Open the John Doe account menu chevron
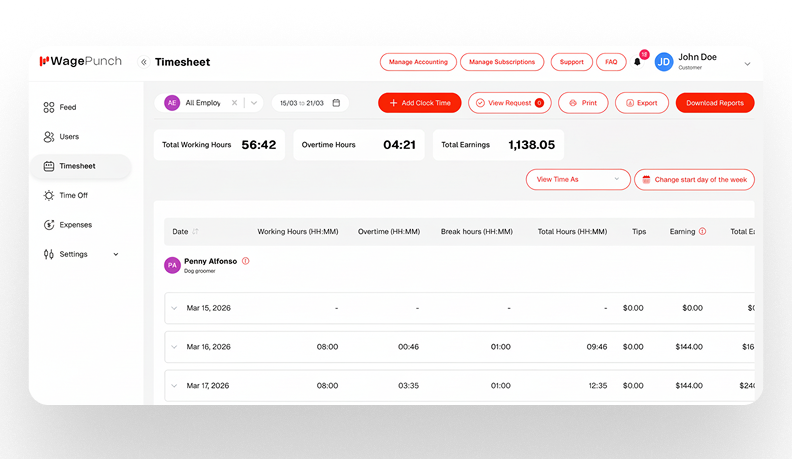 tap(747, 63)
